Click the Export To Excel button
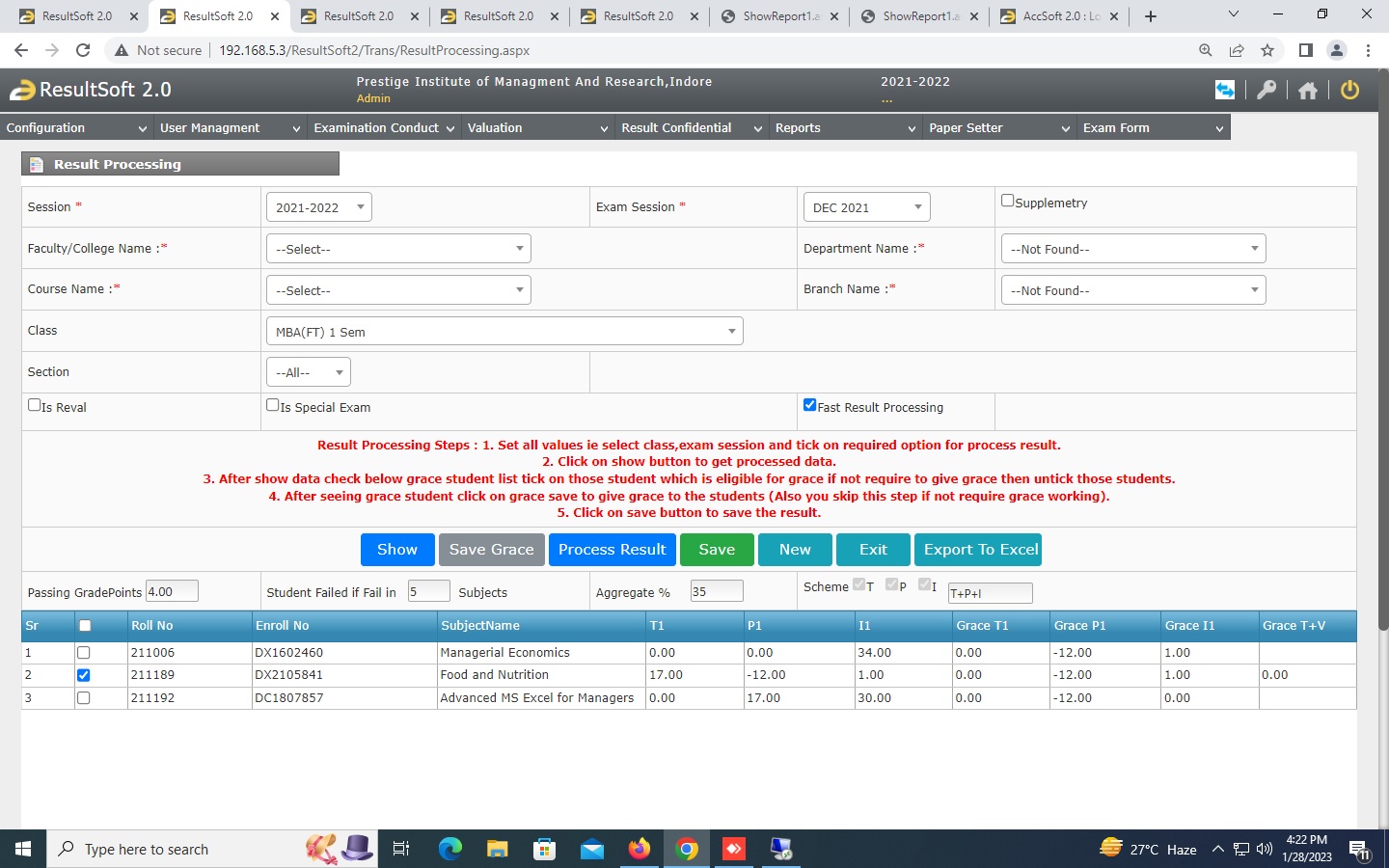 click(980, 550)
